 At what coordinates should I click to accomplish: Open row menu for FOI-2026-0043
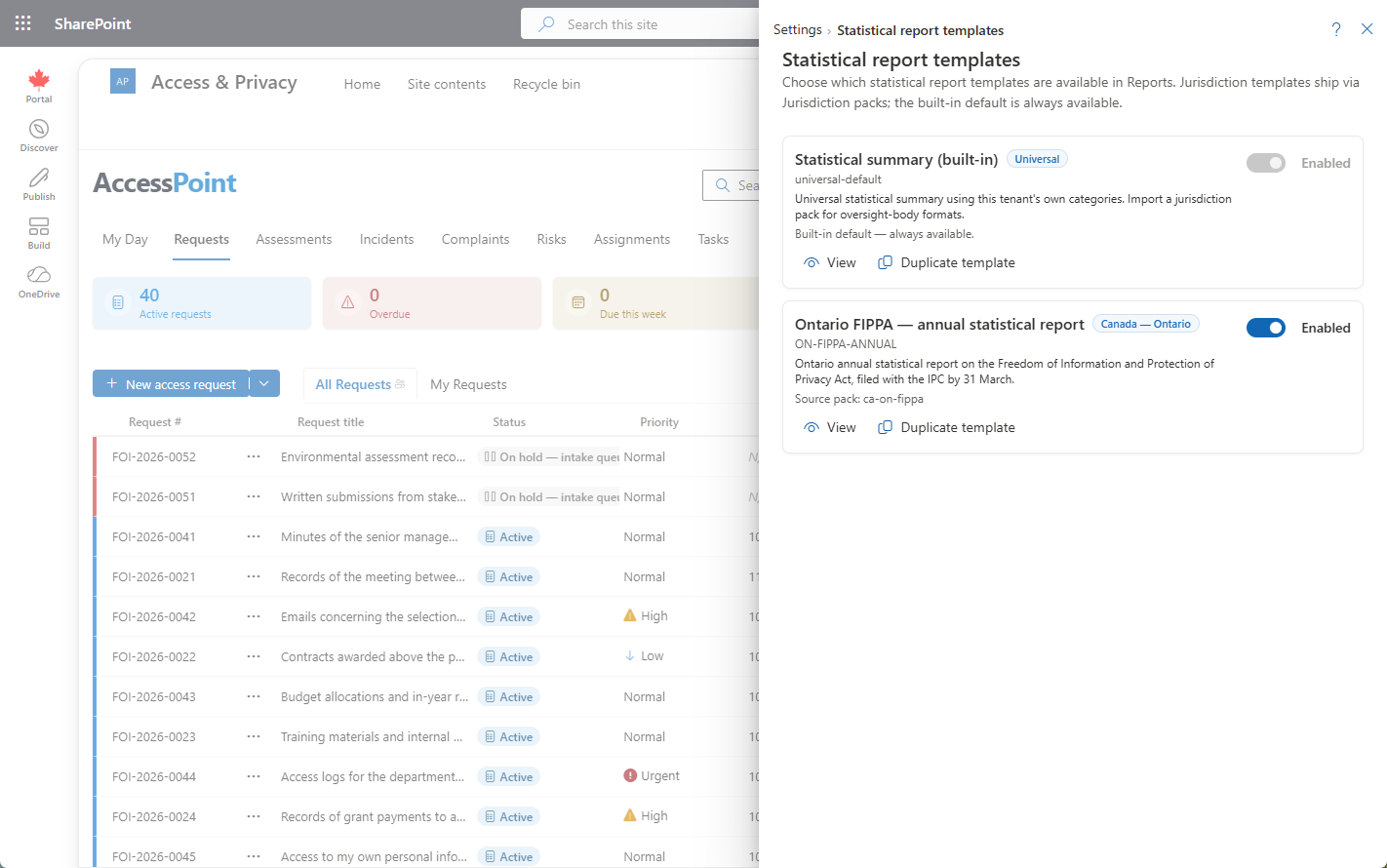[254, 696]
